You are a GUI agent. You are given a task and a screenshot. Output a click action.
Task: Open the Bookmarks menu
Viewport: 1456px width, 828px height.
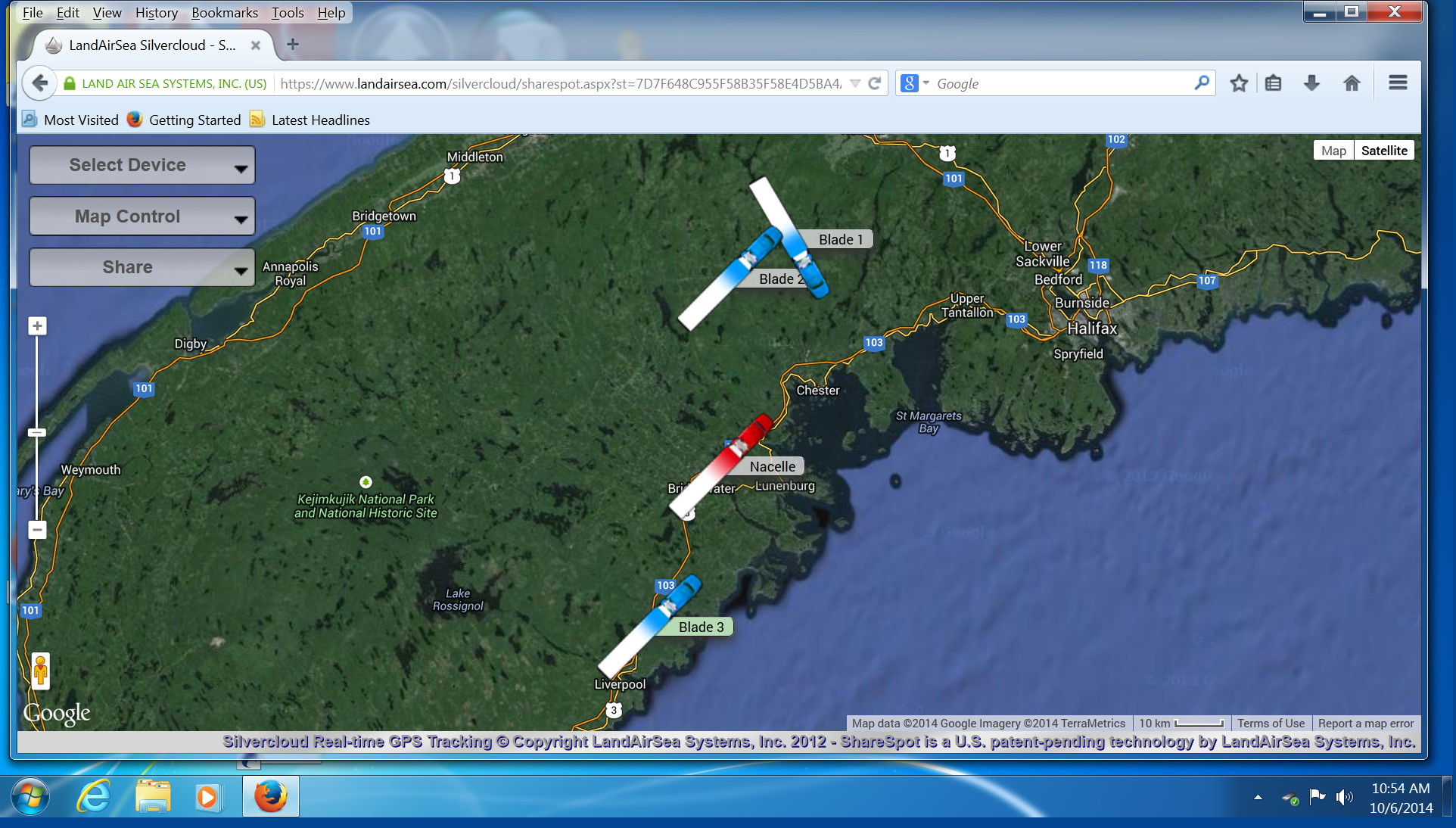[225, 12]
